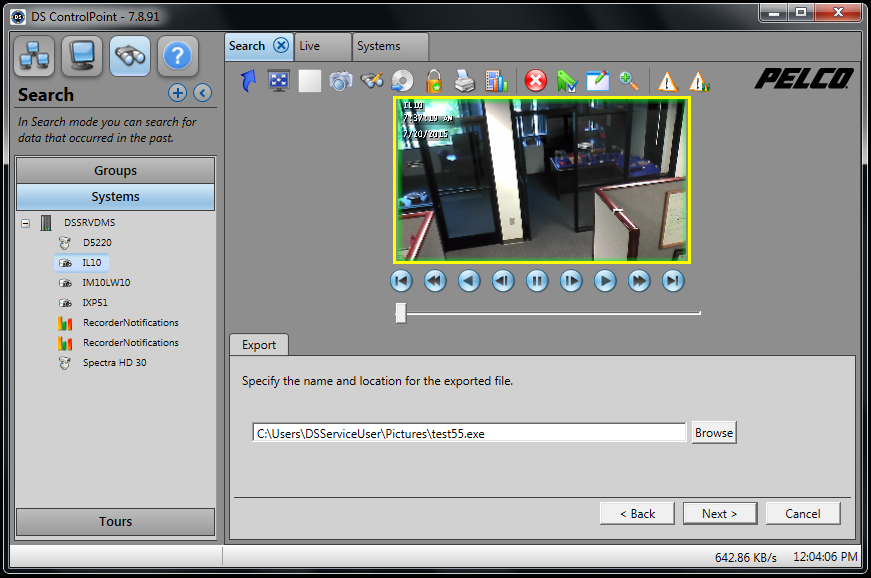Screen dimensions: 871x578
Task: Skip to the beginning of video
Action: pos(401,281)
